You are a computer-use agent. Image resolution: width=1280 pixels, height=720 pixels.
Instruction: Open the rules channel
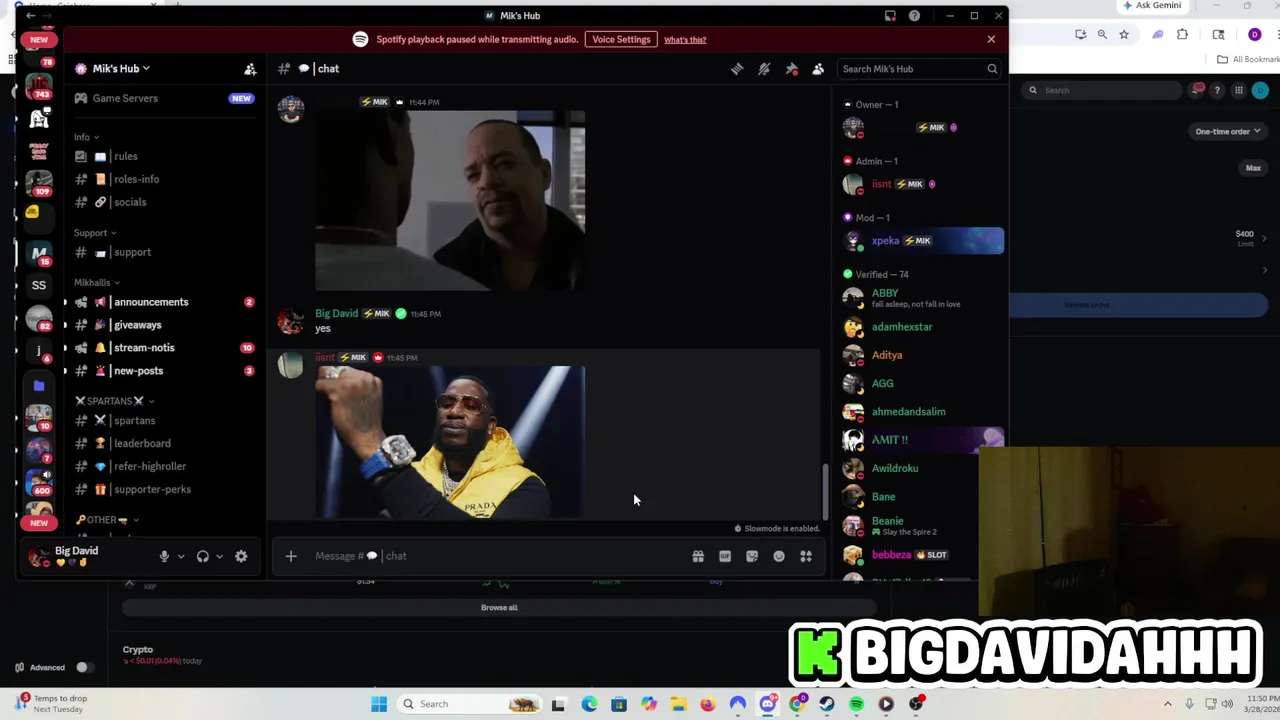(x=163, y=156)
